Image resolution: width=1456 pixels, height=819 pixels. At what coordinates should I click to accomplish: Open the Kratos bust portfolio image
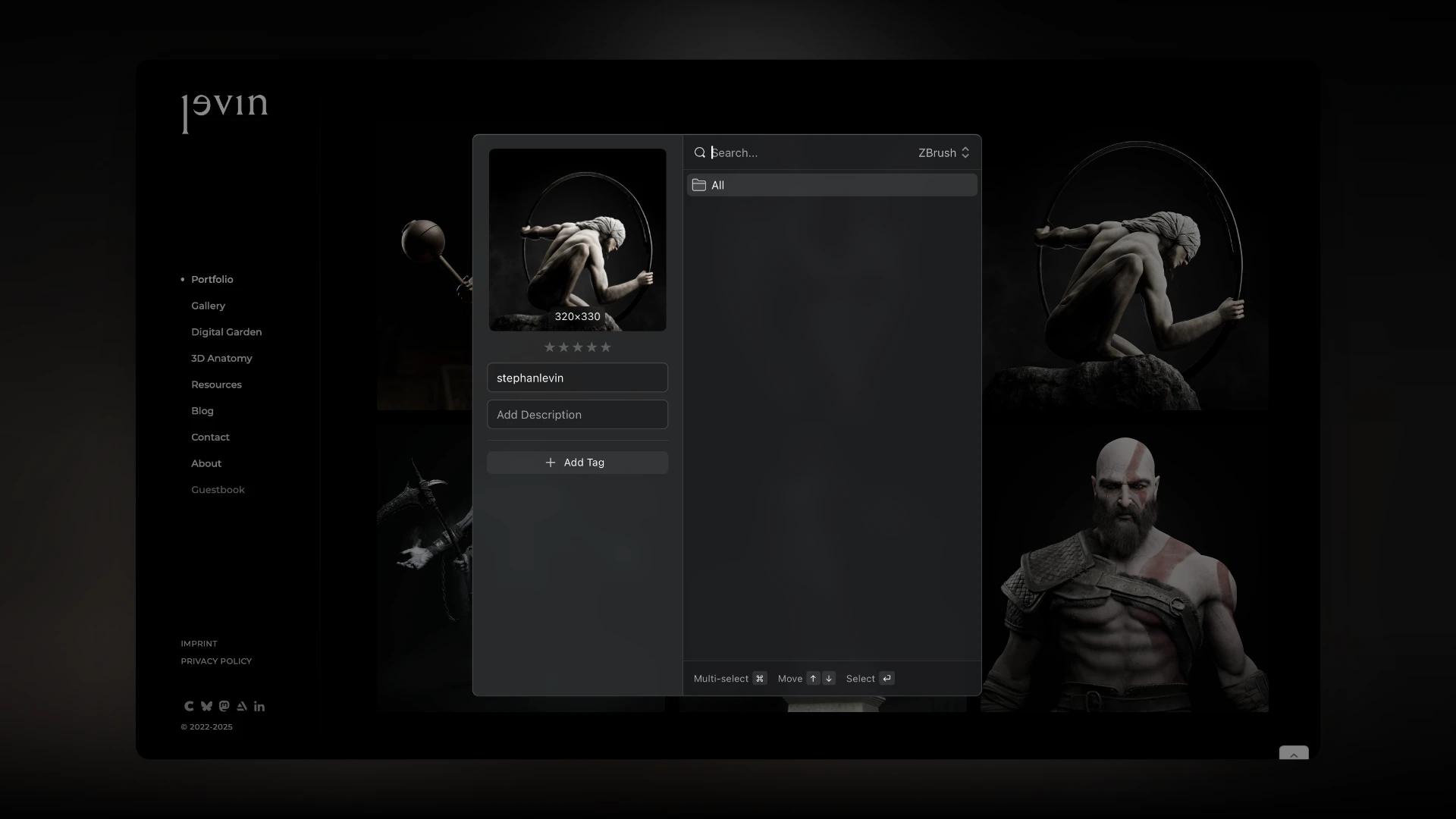coord(1125,569)
